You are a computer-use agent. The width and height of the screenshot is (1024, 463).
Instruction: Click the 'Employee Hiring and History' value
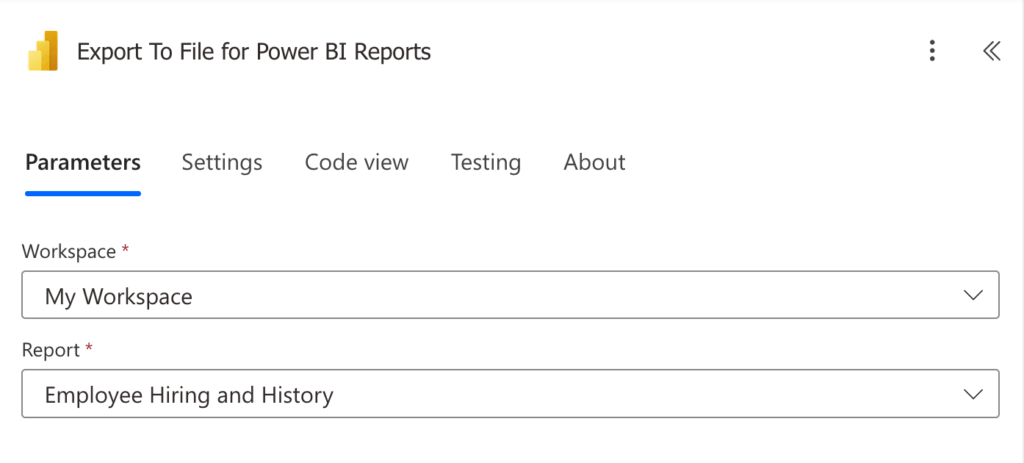(x=189, y=395)
